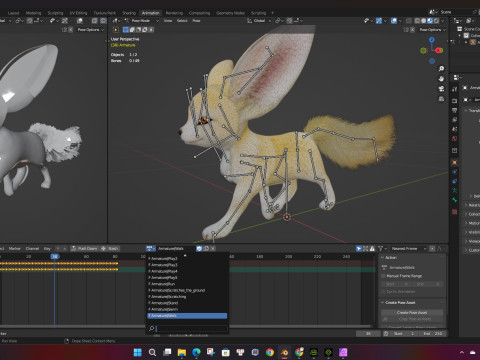Click the new action duplicate icon
480x360 pixels.
pos(206,248)
